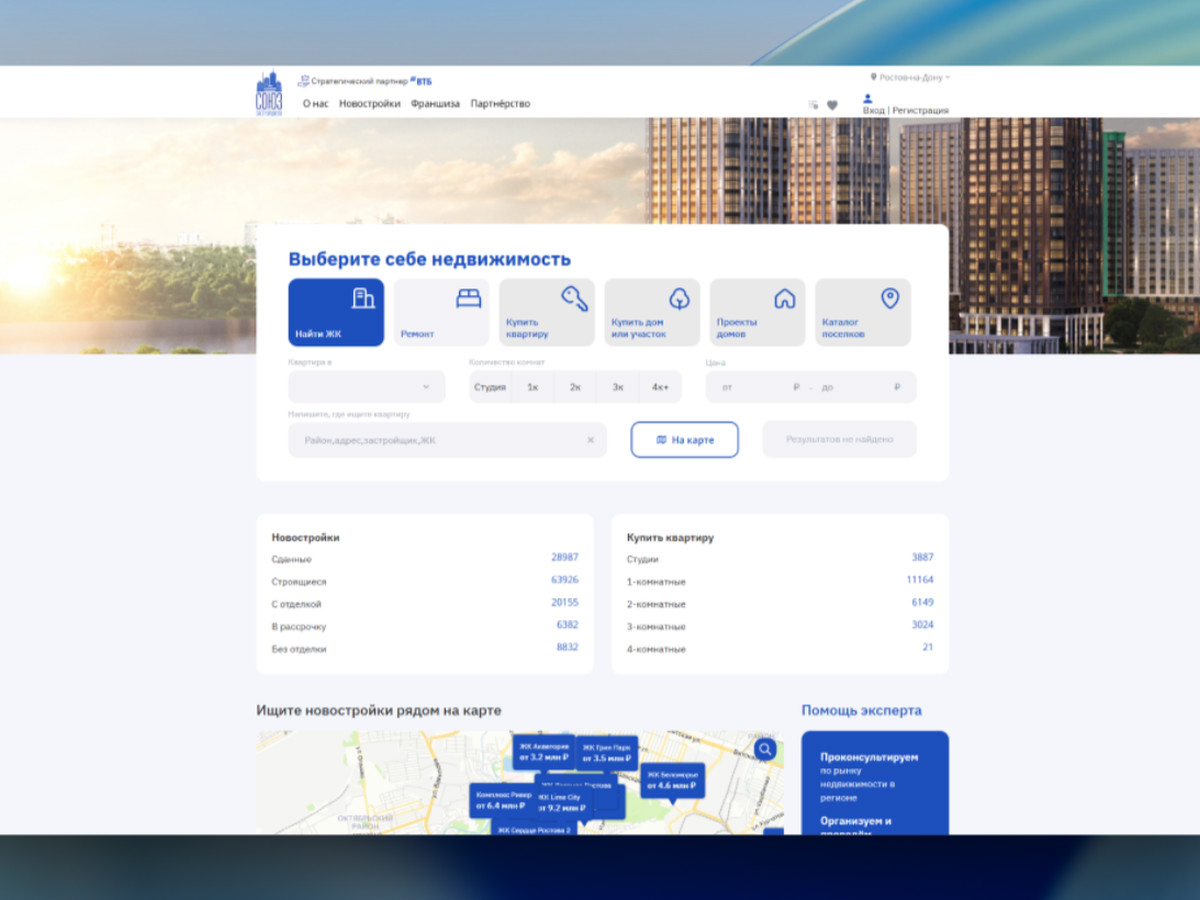Click the Союз site logo
This screenshot has width=1200, height=900.
point(269,93)
